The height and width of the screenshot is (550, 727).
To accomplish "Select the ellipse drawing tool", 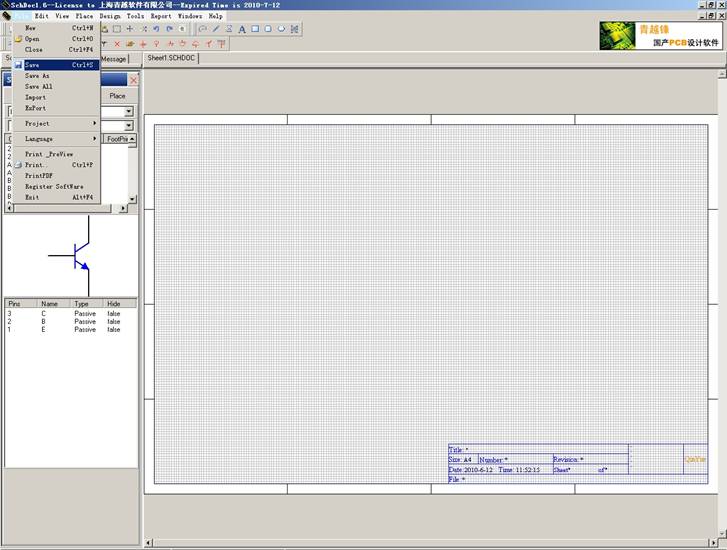I will tap(281, 29).
